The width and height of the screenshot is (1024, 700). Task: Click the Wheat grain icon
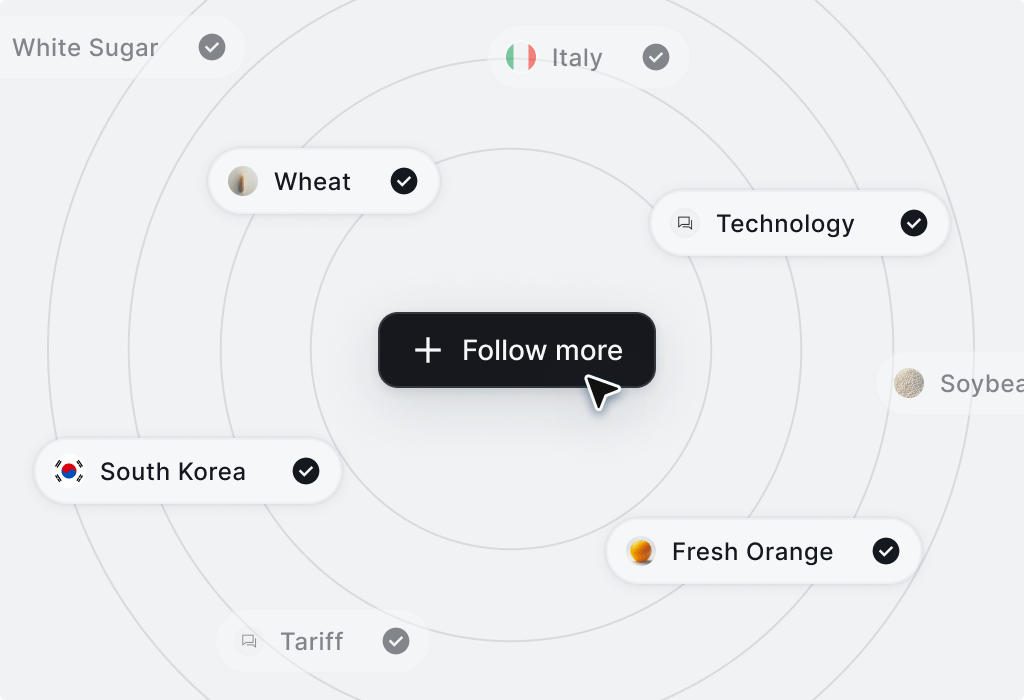(243, 181)
